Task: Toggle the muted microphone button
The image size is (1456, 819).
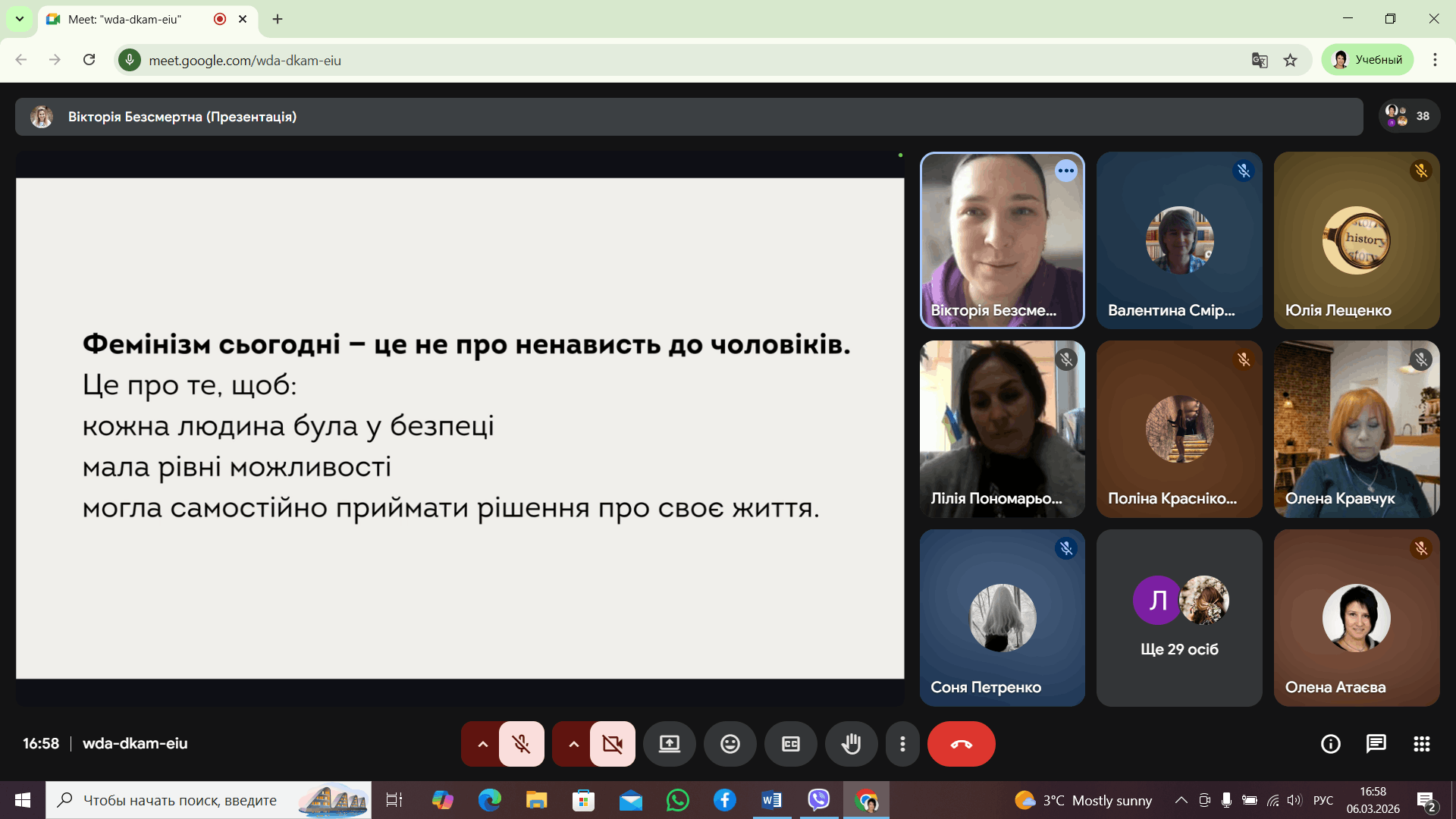Action: click(521, 744)
